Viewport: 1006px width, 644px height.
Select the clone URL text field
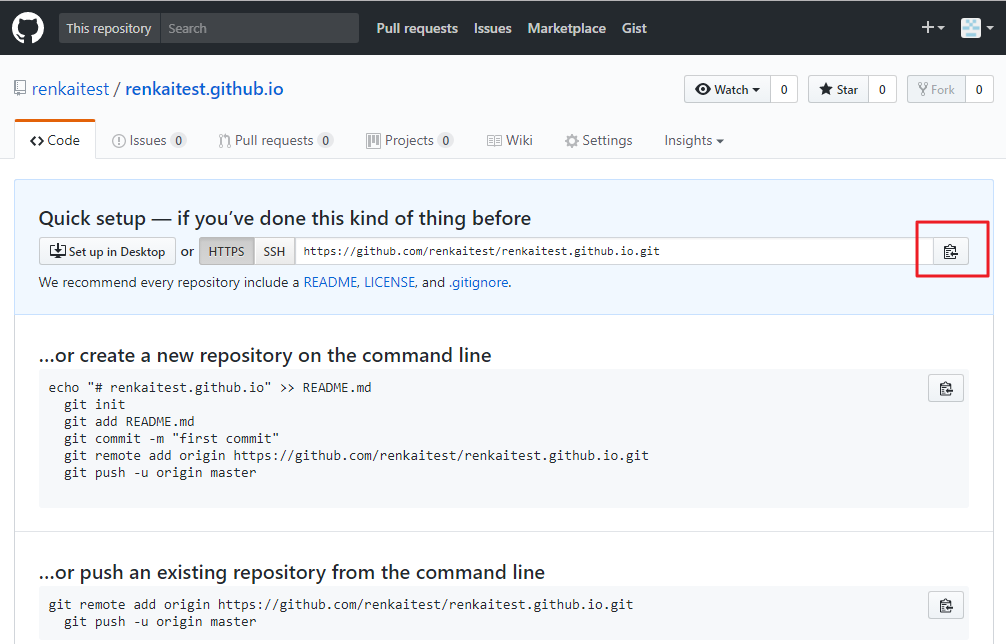(x=614, y=251)
